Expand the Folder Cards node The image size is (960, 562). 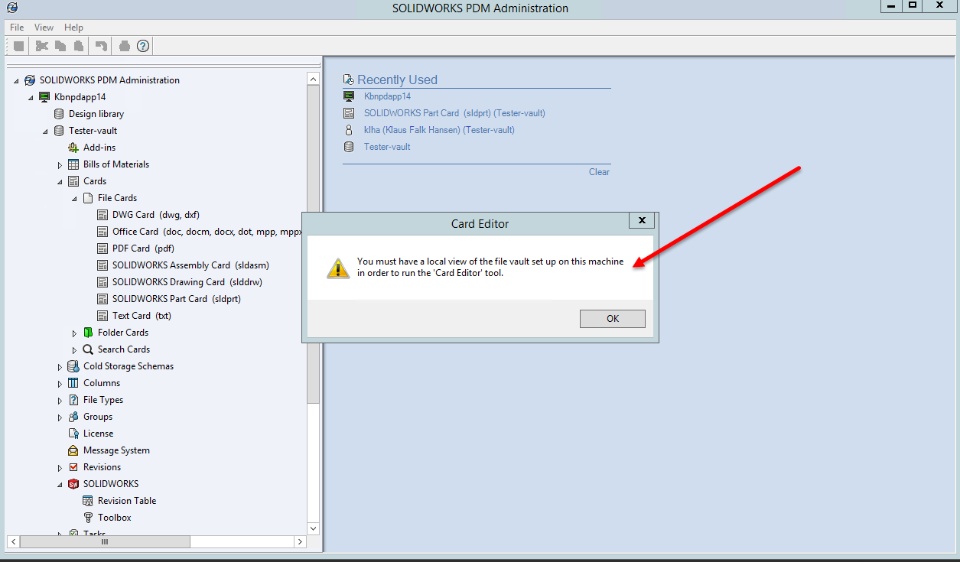click(75, 333)
